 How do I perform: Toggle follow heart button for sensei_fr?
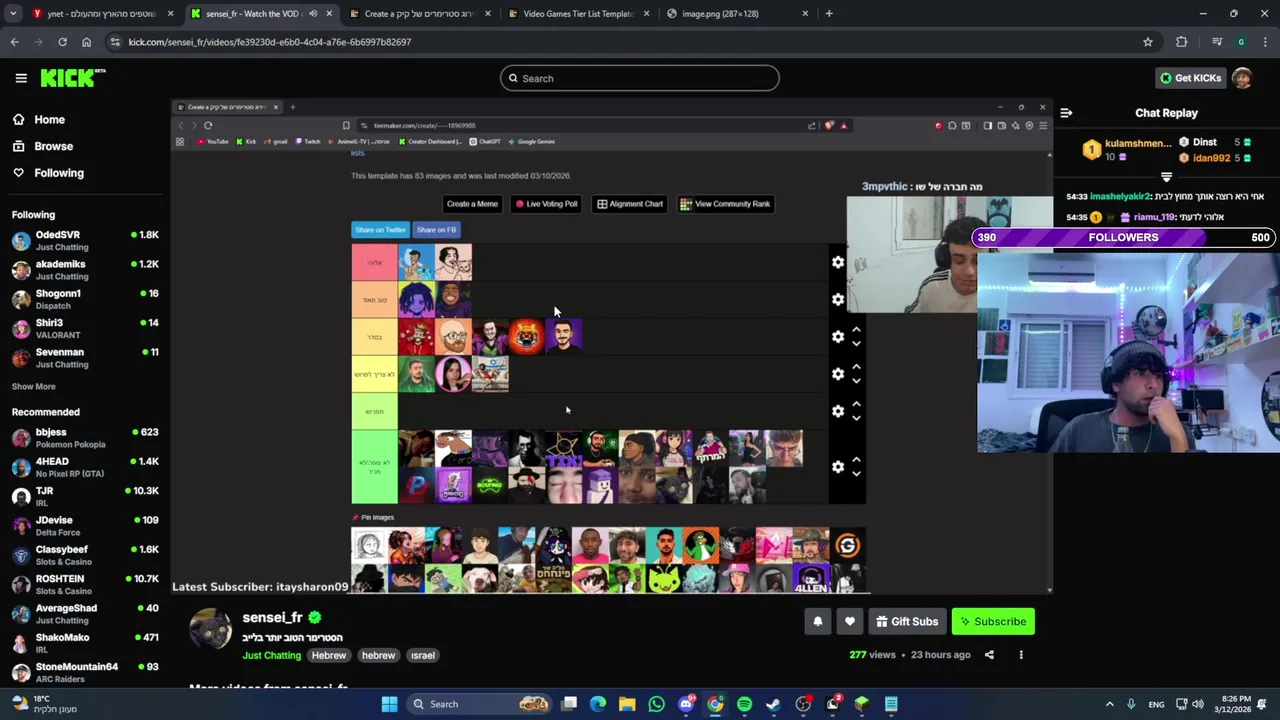[850, 621]
